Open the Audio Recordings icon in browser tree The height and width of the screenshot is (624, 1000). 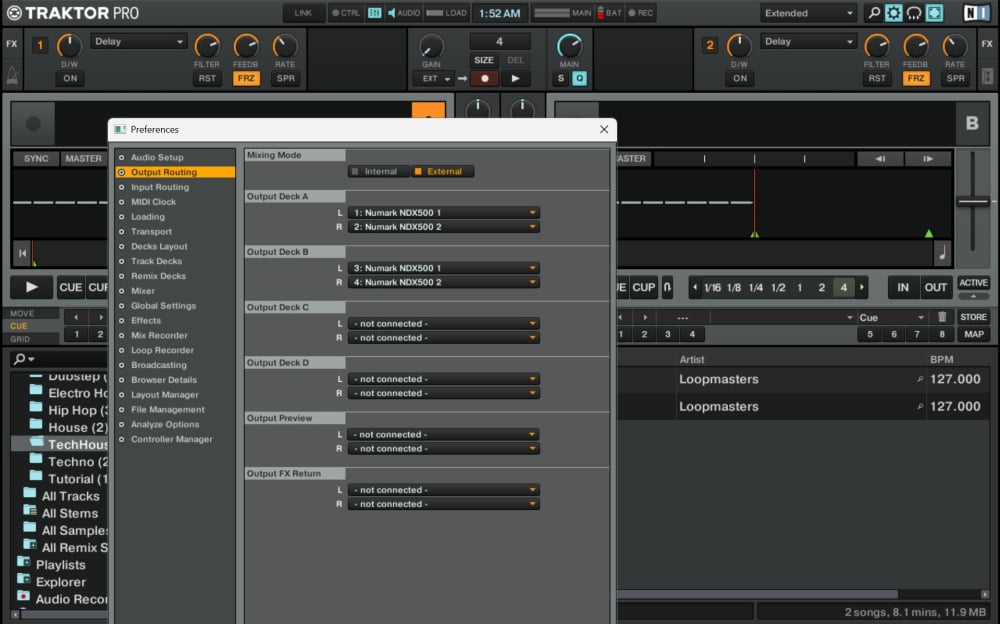[24, 596]
